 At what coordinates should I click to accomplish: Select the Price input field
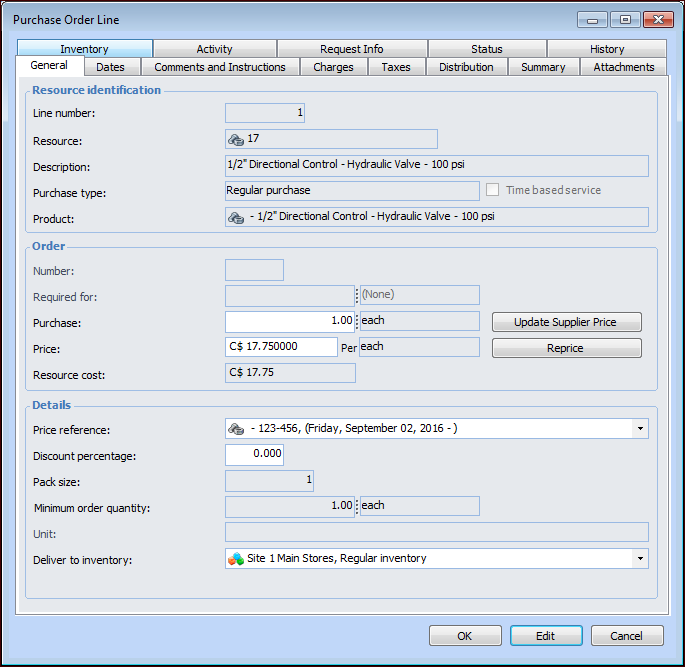coord(281,347)
